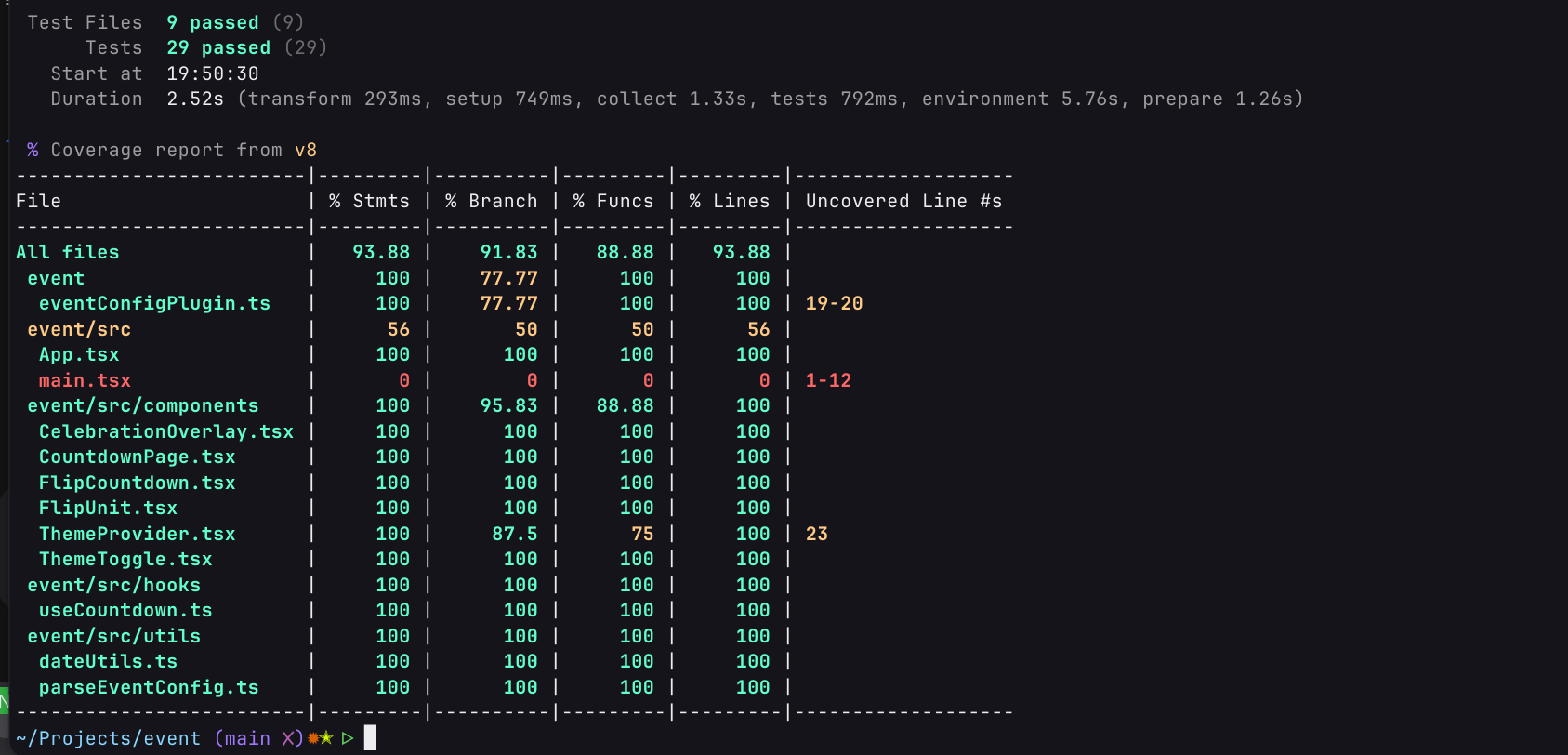1568x755 pixels.
Task: Click the All files summary row label
Action: coord(68,252)
